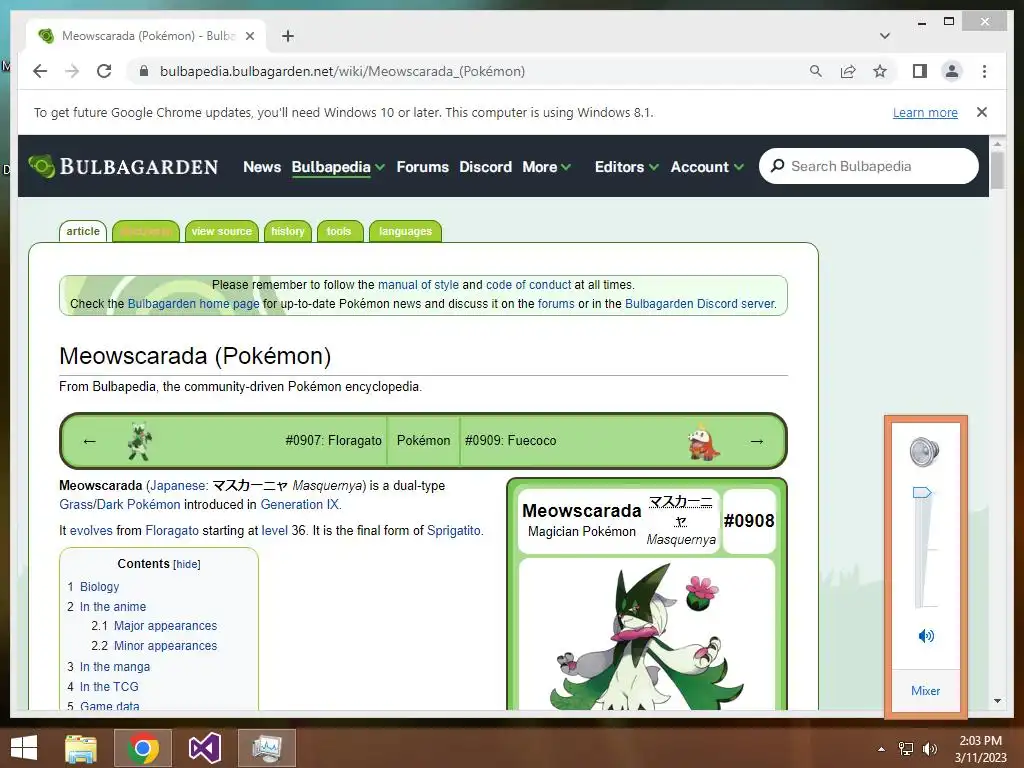Expand the More dropdown
1024x768 pixels.
tap(547, 167)
